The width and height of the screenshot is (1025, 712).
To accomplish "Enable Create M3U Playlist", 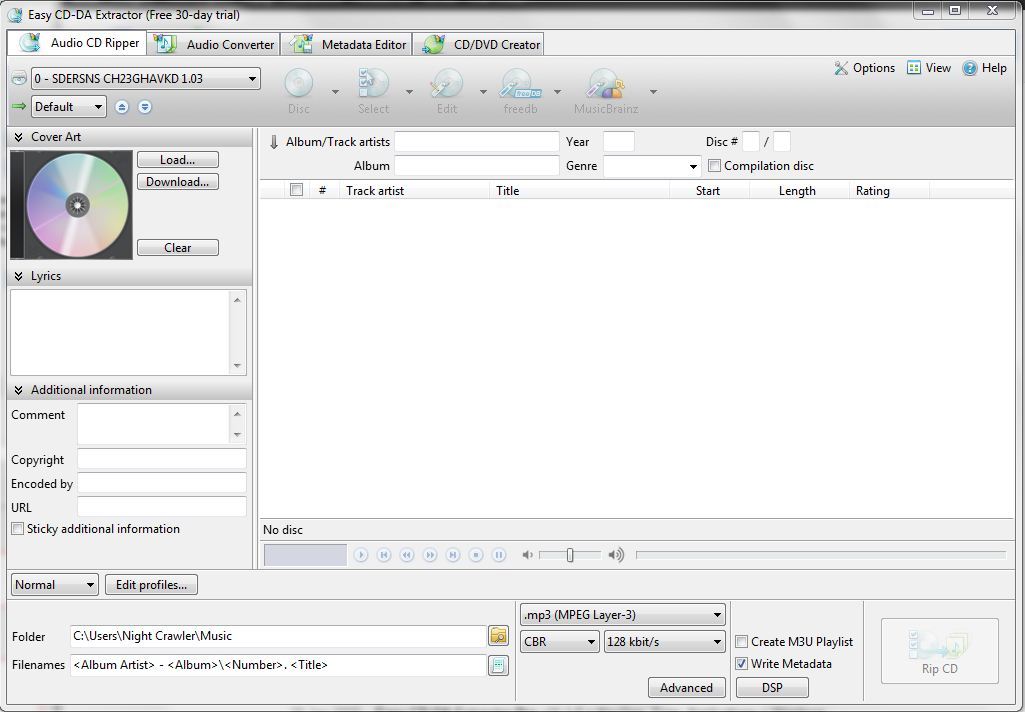I will pyautogui.click(x=742, y=642).
